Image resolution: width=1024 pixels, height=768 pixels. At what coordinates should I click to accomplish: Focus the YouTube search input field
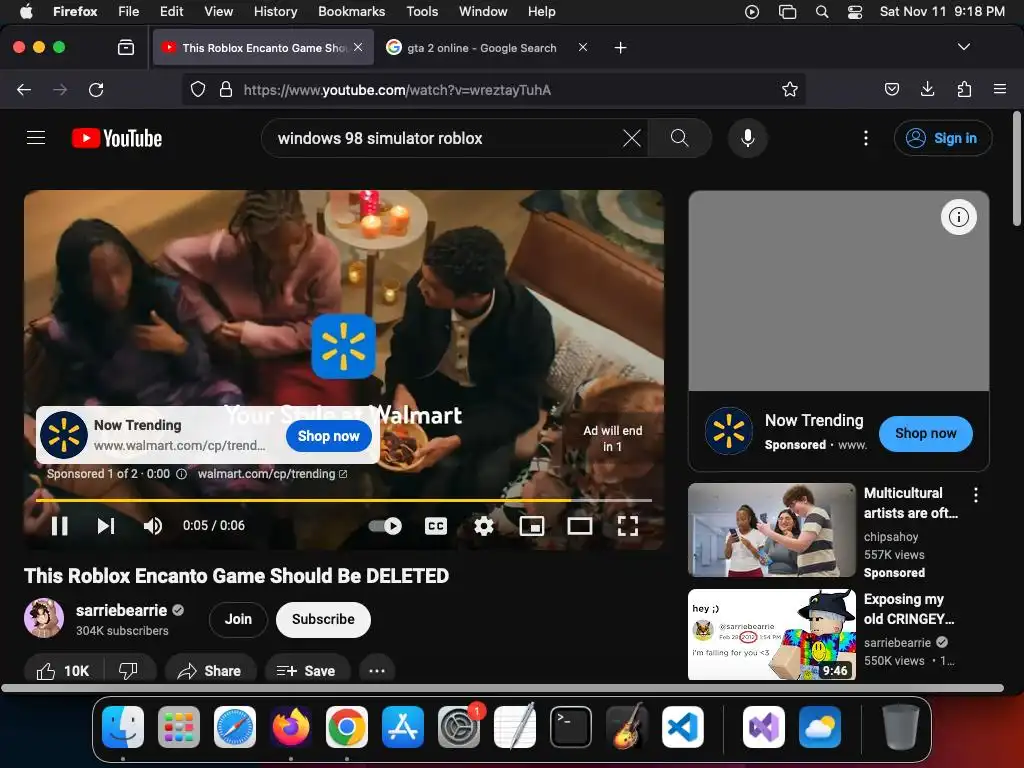(x=444, y=138)
